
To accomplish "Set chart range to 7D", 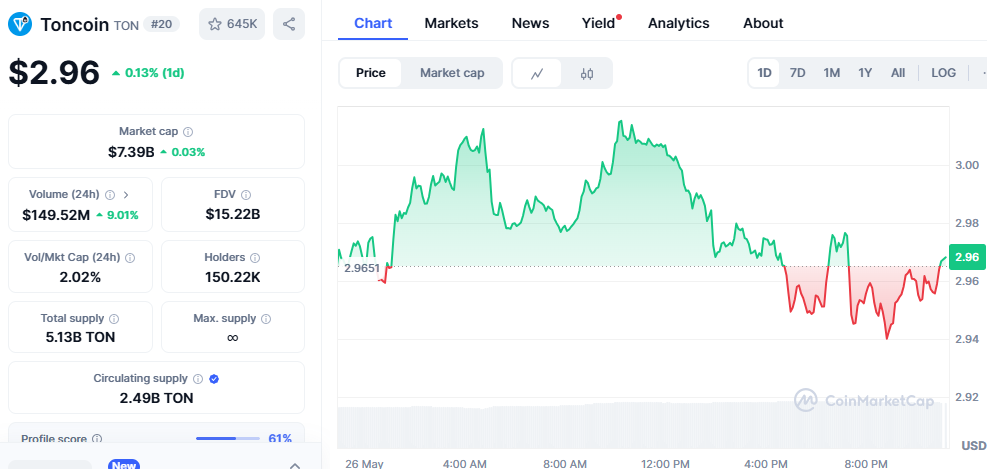I will pyautogui.click(x=798, y=73).
